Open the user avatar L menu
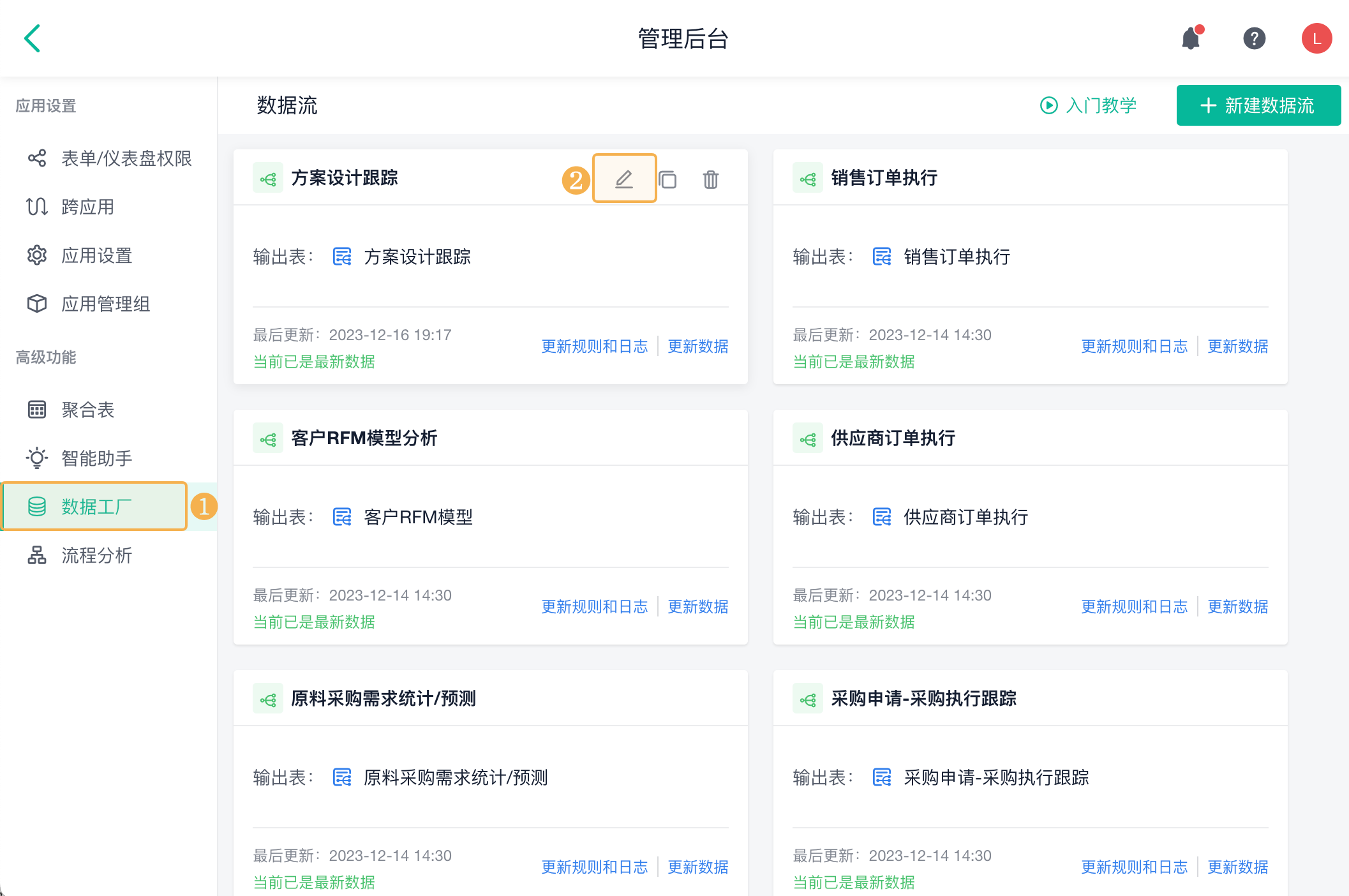Screen dimensions: 1349x896 coord(1316,38)
